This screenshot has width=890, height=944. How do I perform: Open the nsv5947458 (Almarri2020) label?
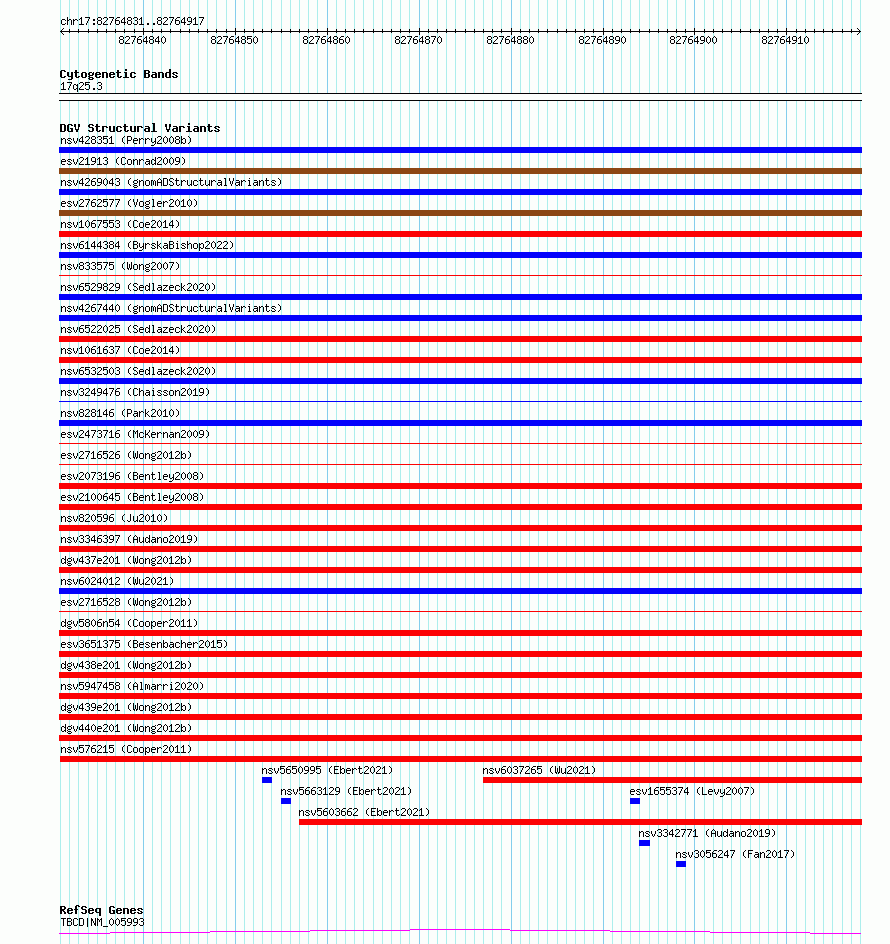click(132, 688)
